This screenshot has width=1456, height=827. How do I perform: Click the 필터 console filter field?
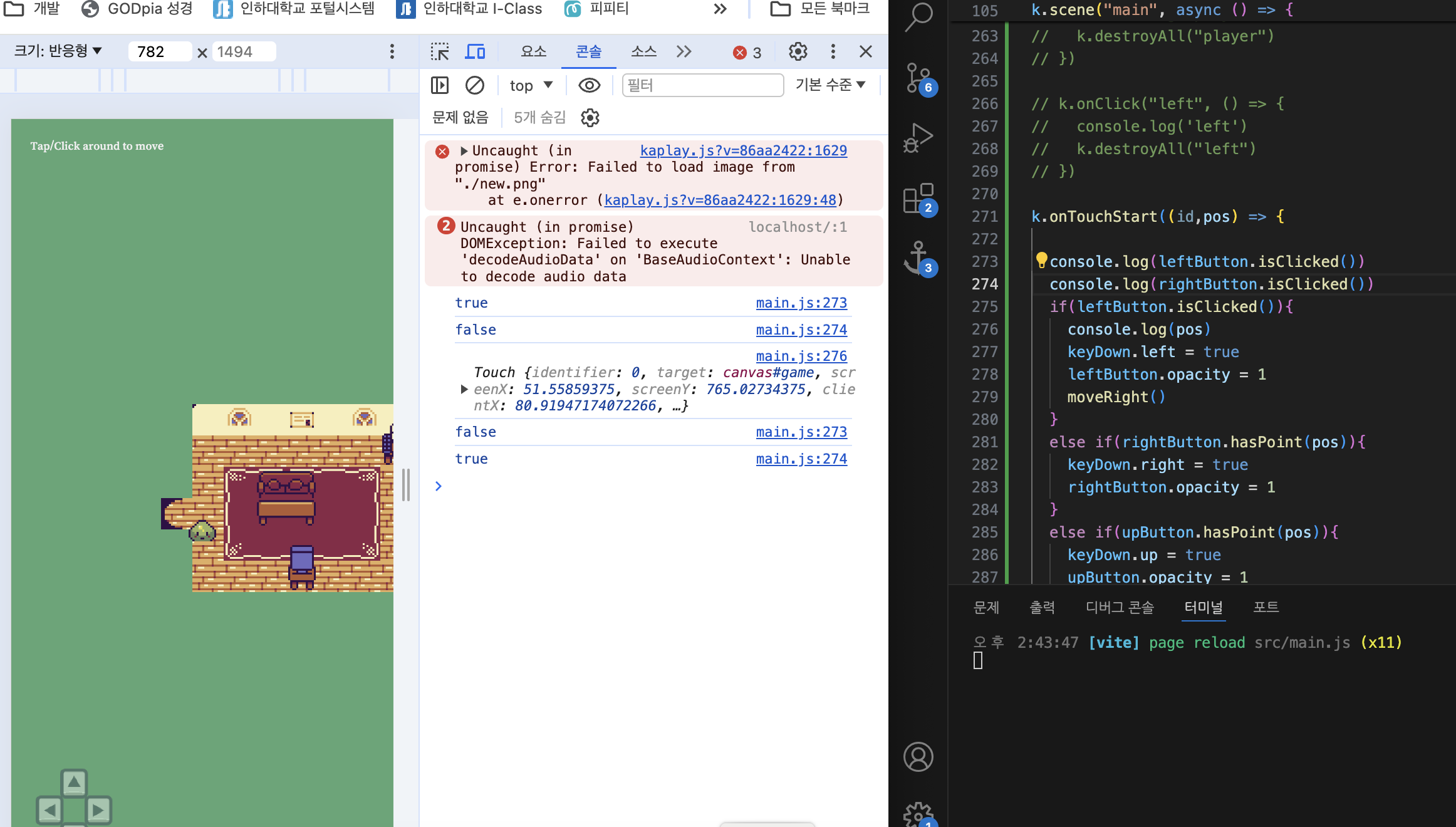coord(702,85)
